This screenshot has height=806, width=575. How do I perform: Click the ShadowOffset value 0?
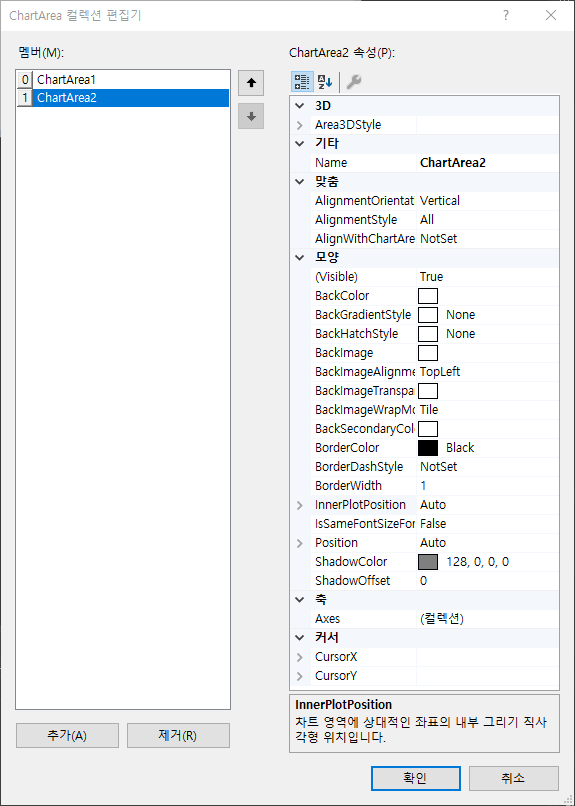pyautogui.click(x=423, y=581)
